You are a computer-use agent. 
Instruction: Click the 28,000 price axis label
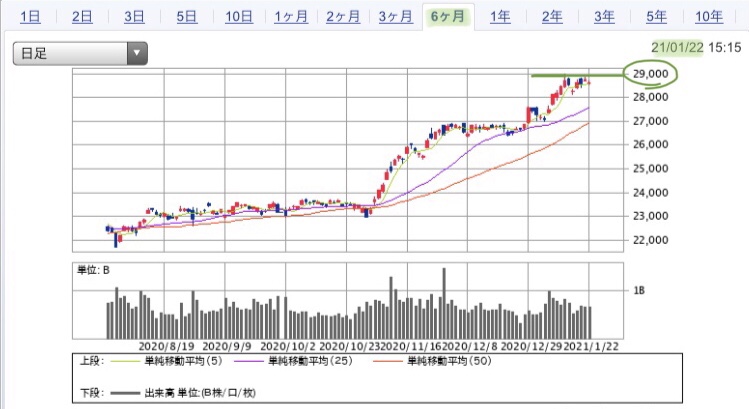coord(651,97)
